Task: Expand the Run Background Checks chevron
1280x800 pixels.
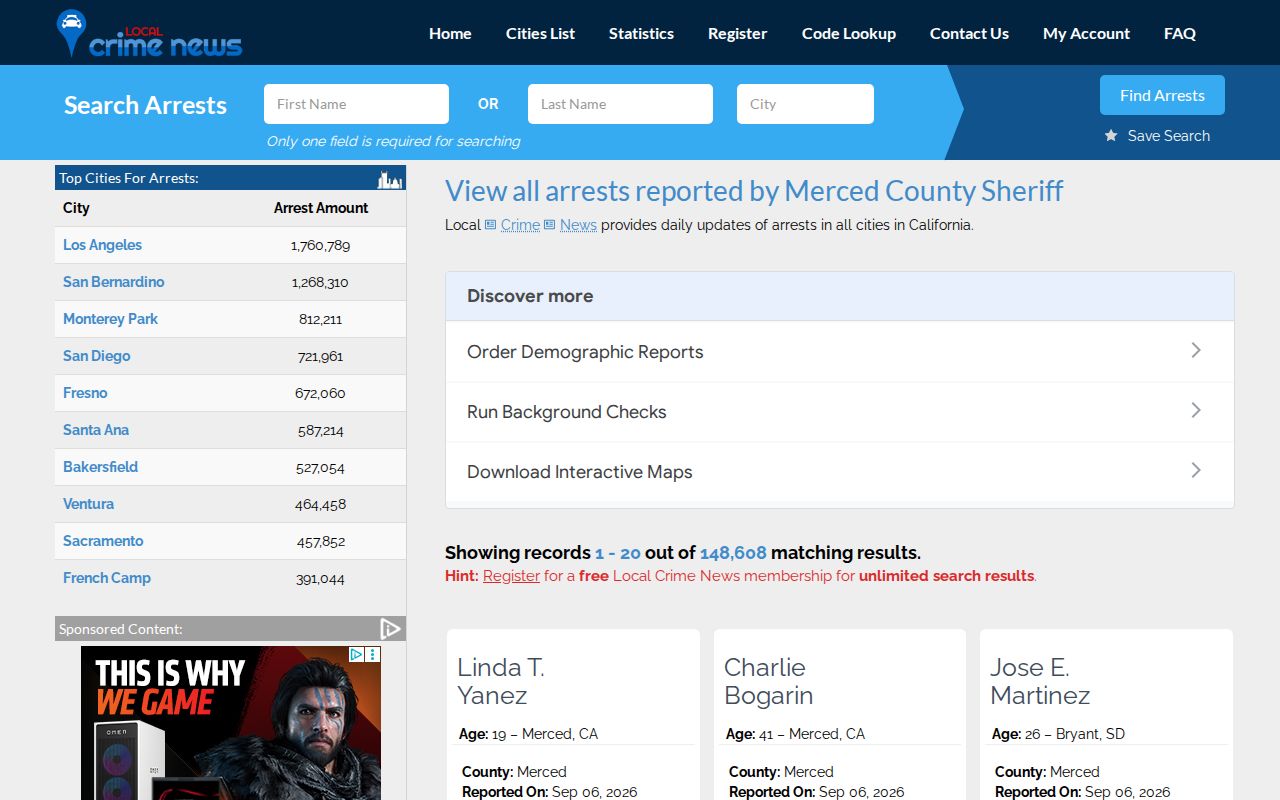Action: 1196,410
